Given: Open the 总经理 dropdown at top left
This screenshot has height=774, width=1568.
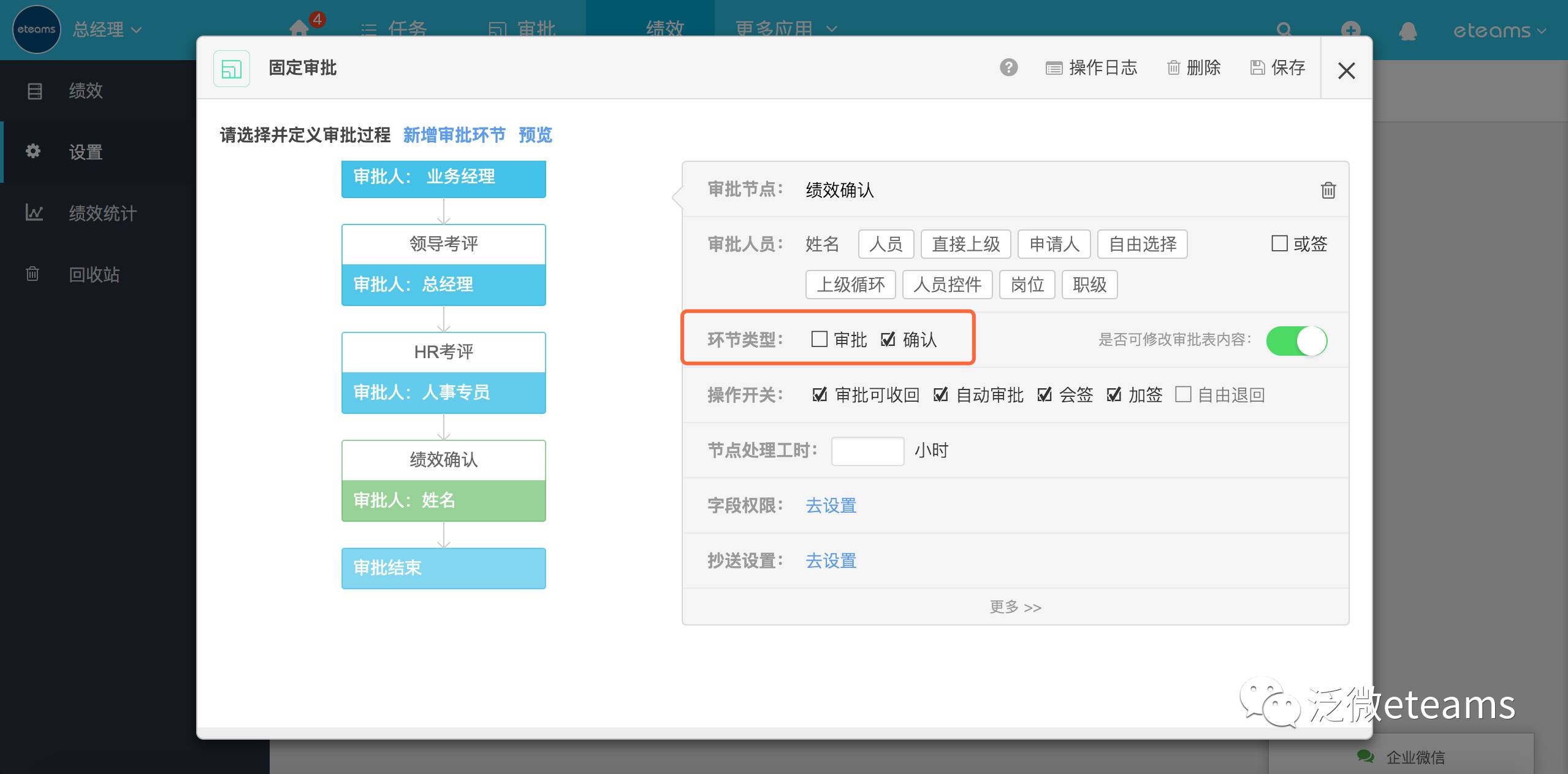Looking at the screenshot, I should pyautogui.click(x=107, y=29).
